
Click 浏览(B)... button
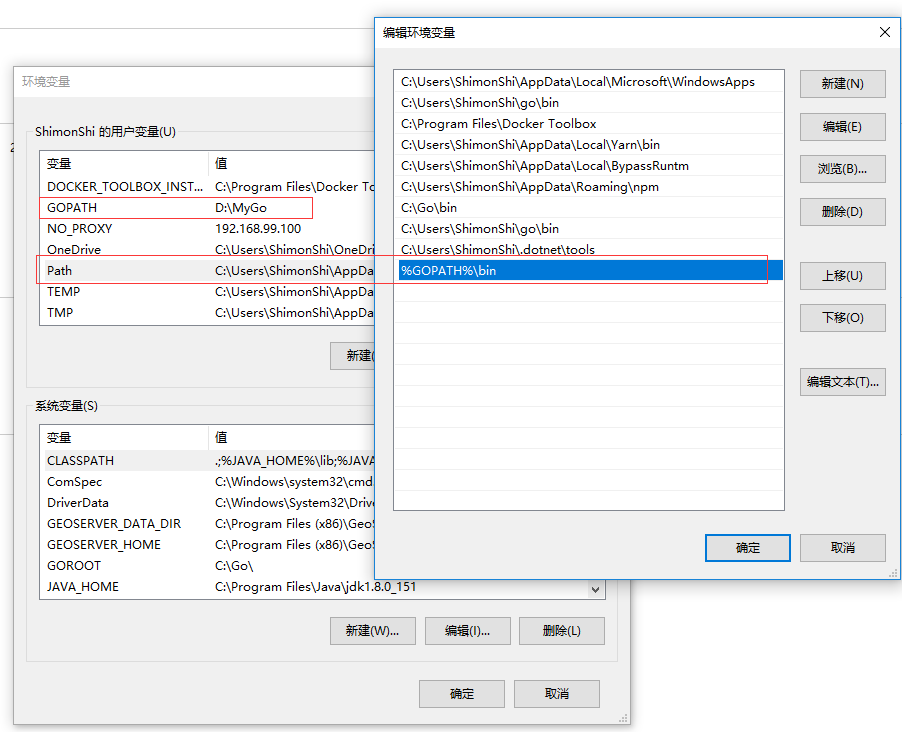pyautogui.click(x=842, y=169)
